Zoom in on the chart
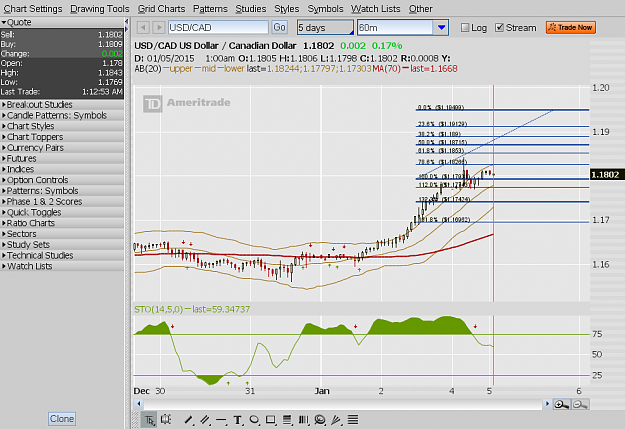 coord(562,405)
